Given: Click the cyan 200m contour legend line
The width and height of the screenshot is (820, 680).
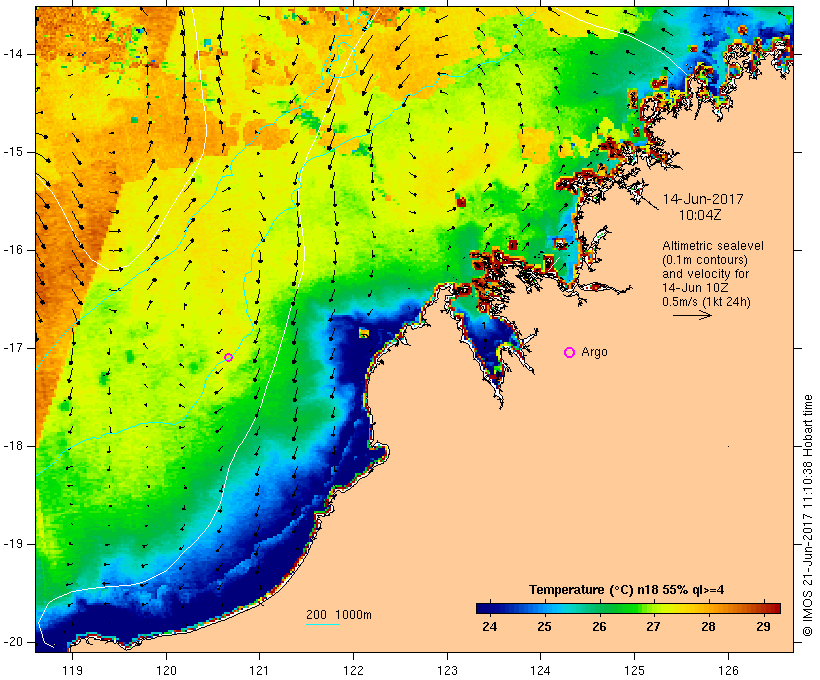Looking at the screenshot, I should (323, 624).
